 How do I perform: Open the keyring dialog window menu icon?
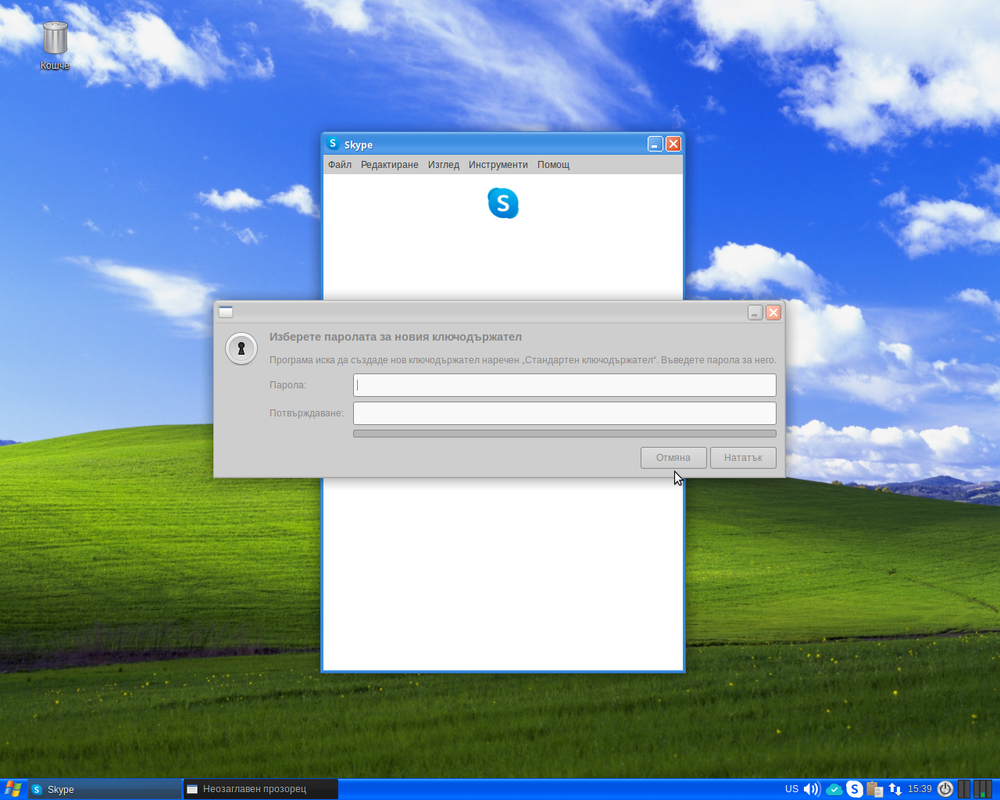point(226,311)
